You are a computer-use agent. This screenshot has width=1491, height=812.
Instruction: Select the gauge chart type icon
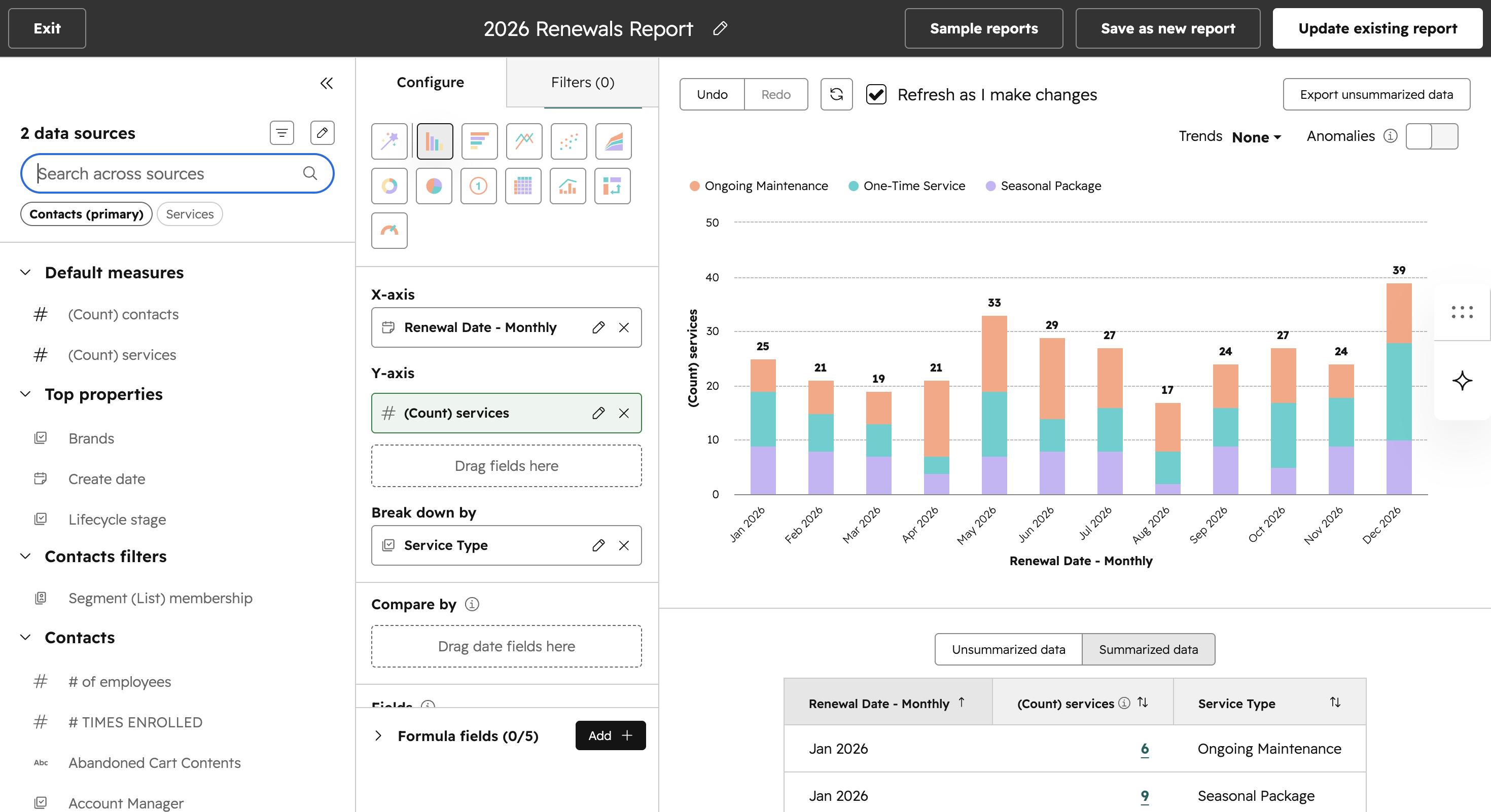point(389,230)
